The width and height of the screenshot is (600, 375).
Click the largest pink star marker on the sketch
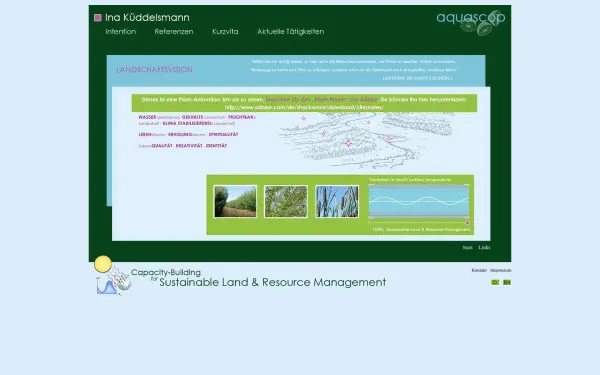348,143
